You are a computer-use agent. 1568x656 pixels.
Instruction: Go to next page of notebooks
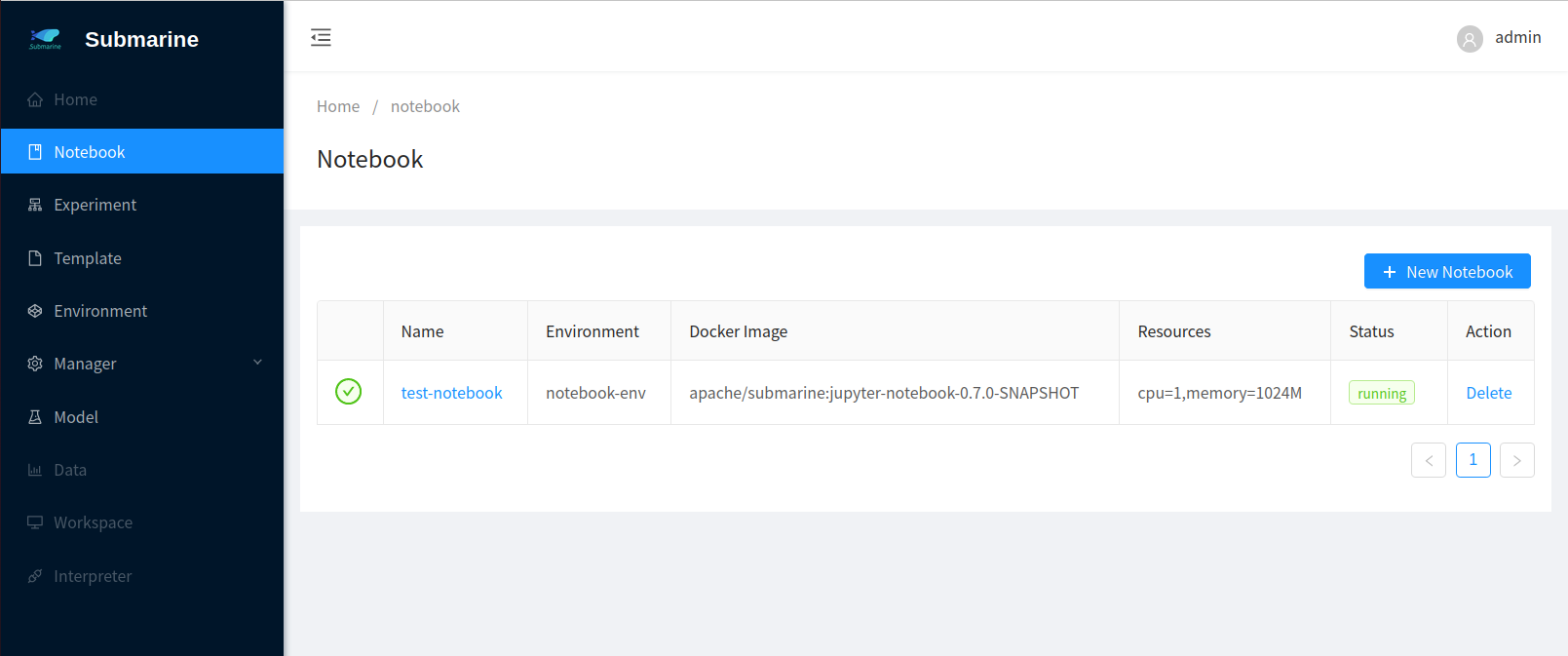[x=1516, y=460]
